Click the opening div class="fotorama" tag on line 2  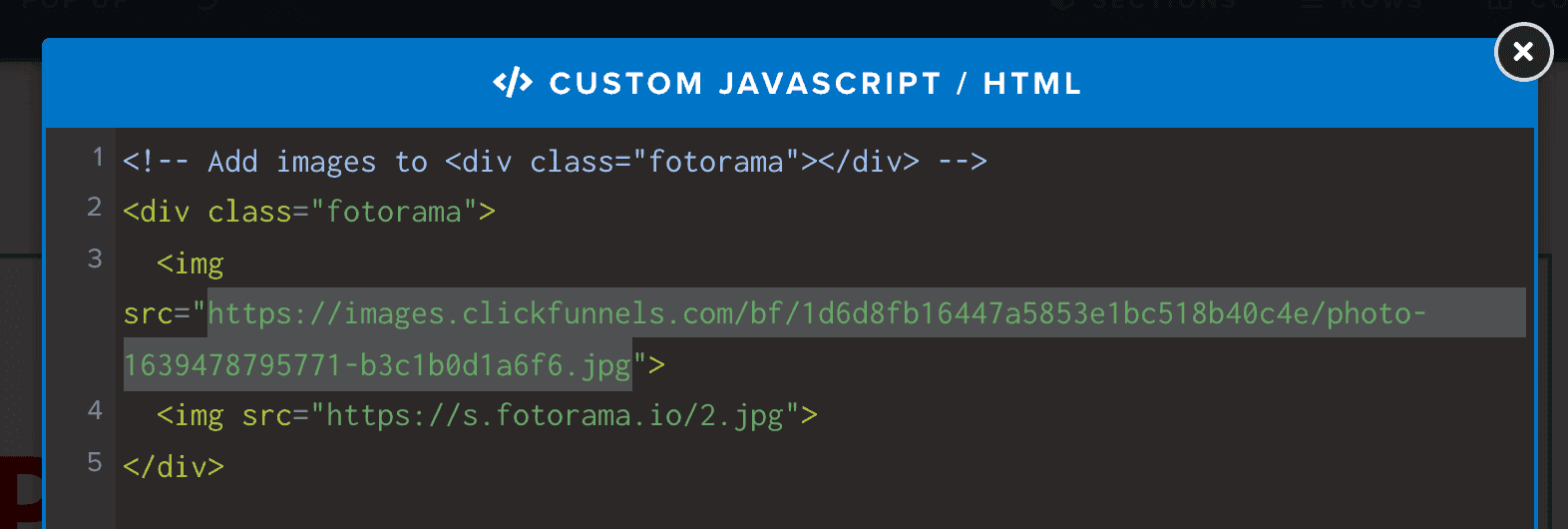click(x=309, y=212)
